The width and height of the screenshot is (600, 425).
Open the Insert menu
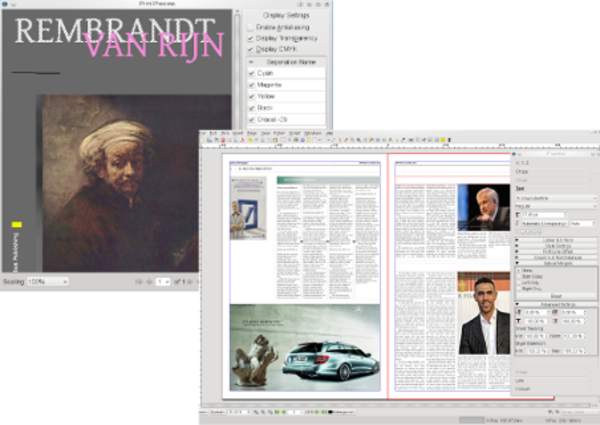click(x=238, y=133)
